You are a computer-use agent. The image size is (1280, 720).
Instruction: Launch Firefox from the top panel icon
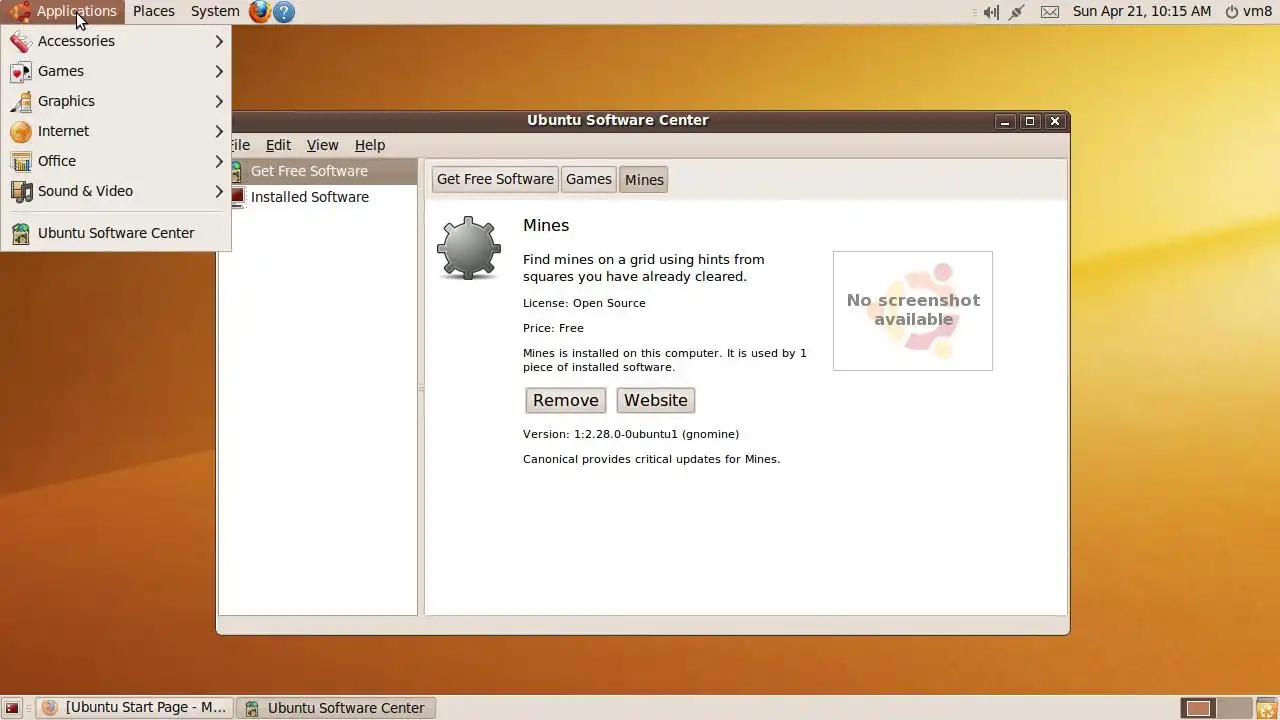tap(260, 12)
